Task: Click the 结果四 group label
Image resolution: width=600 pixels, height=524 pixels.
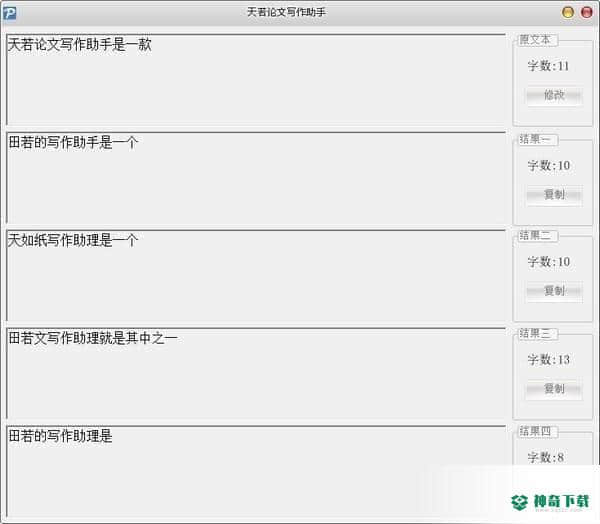Action: coord(535,431)
